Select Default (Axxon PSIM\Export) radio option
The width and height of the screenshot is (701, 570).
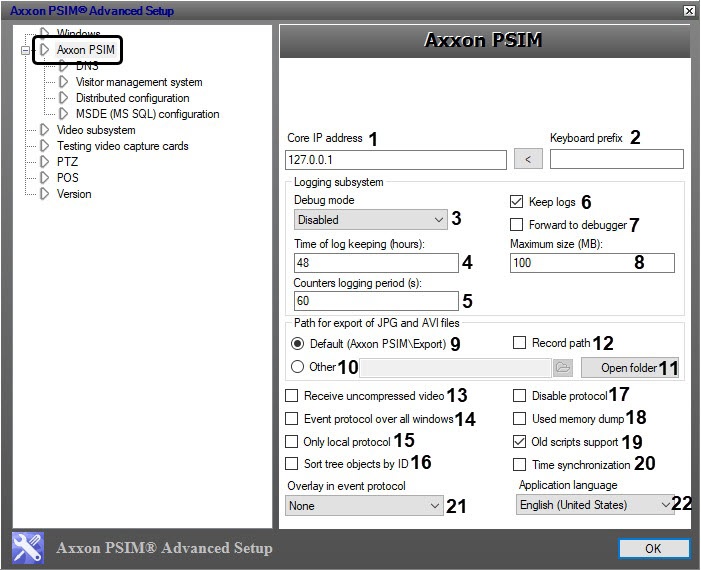(x=297, y=343)
